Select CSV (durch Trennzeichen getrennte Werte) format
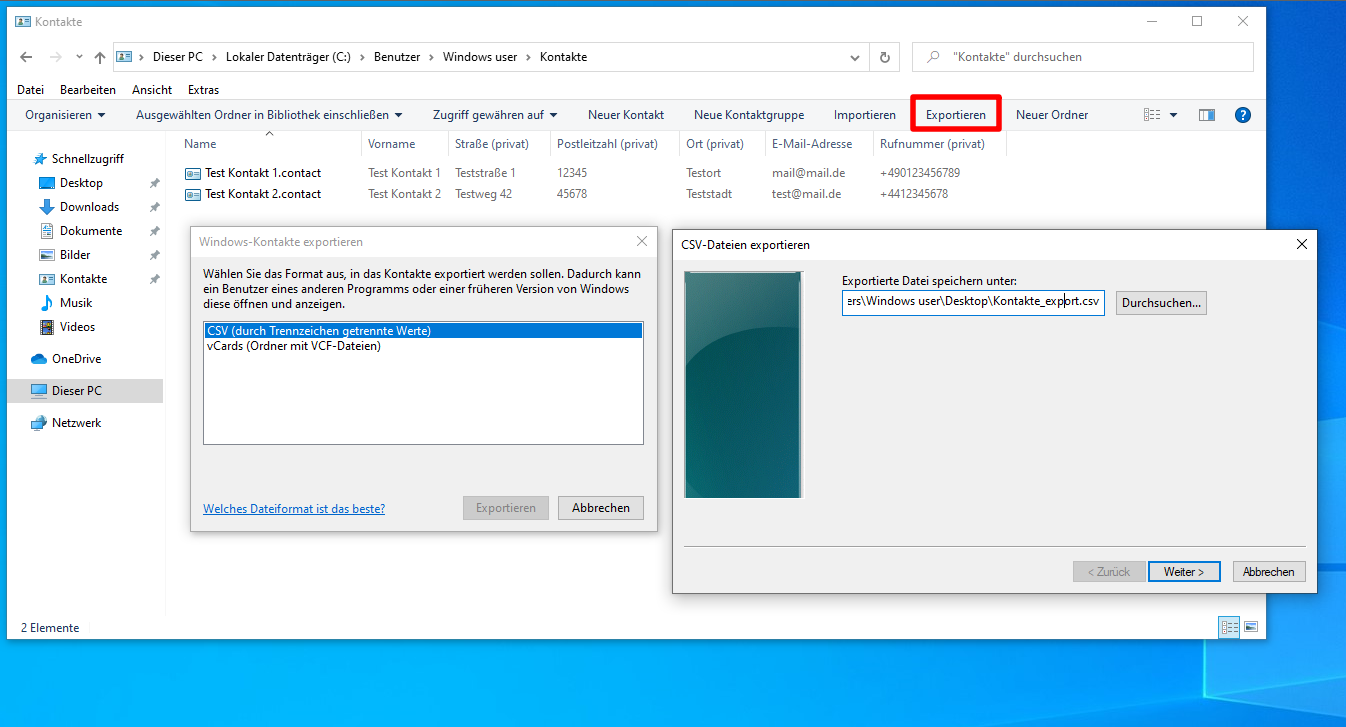 pos(423,330)
